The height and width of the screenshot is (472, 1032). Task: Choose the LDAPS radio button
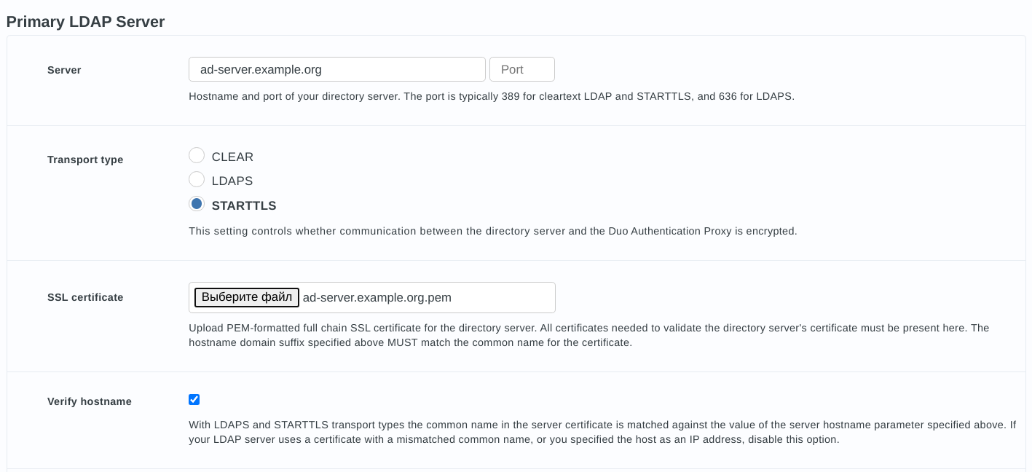197,180
